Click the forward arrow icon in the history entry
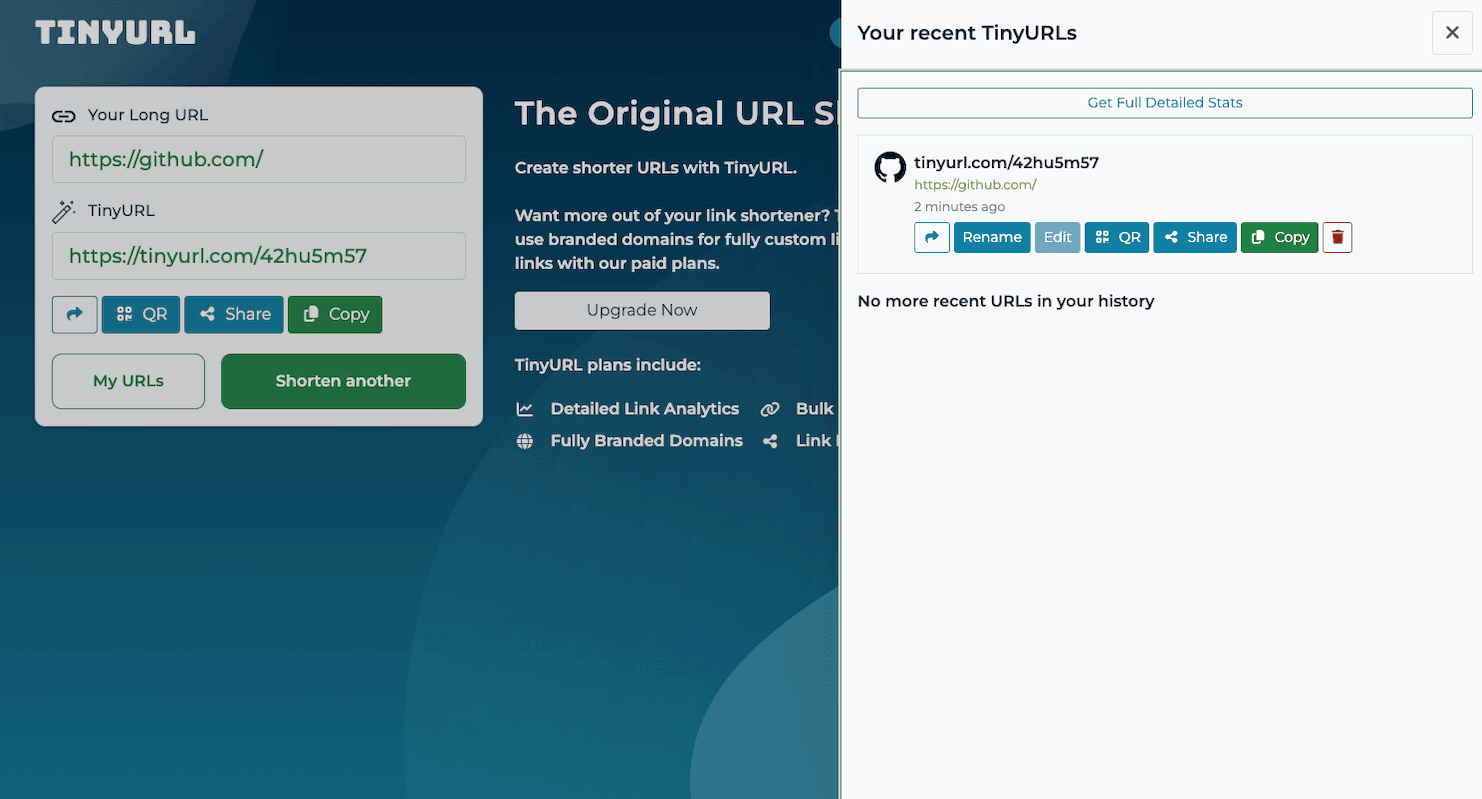The image size is (1482, 799). click(931, 237)
